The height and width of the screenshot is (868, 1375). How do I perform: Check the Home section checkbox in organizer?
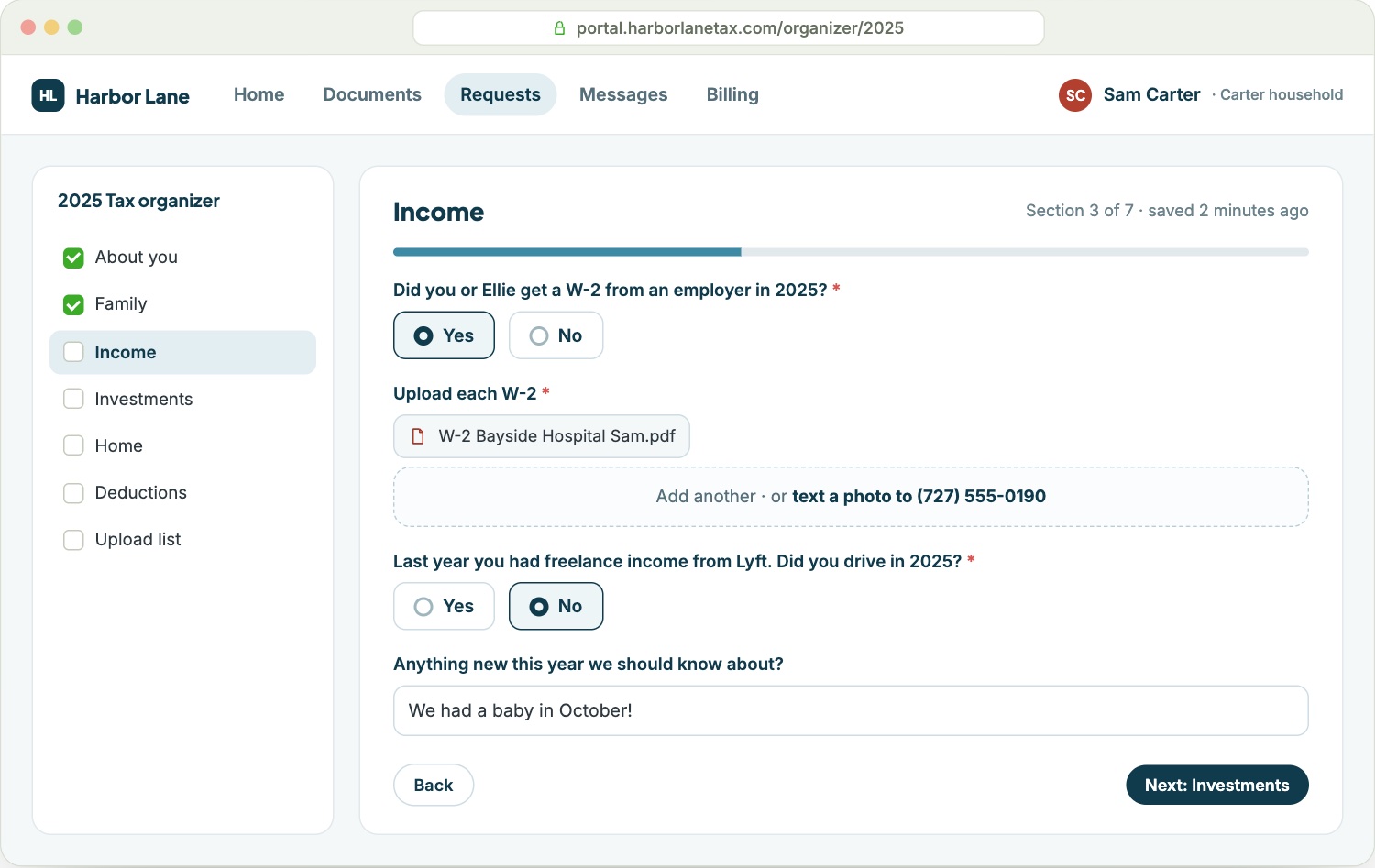click(73, 445)
